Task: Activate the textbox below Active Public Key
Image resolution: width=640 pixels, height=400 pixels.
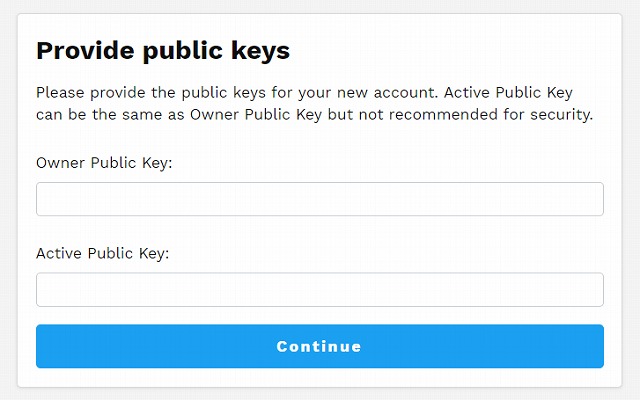Action: click(320, 289)
